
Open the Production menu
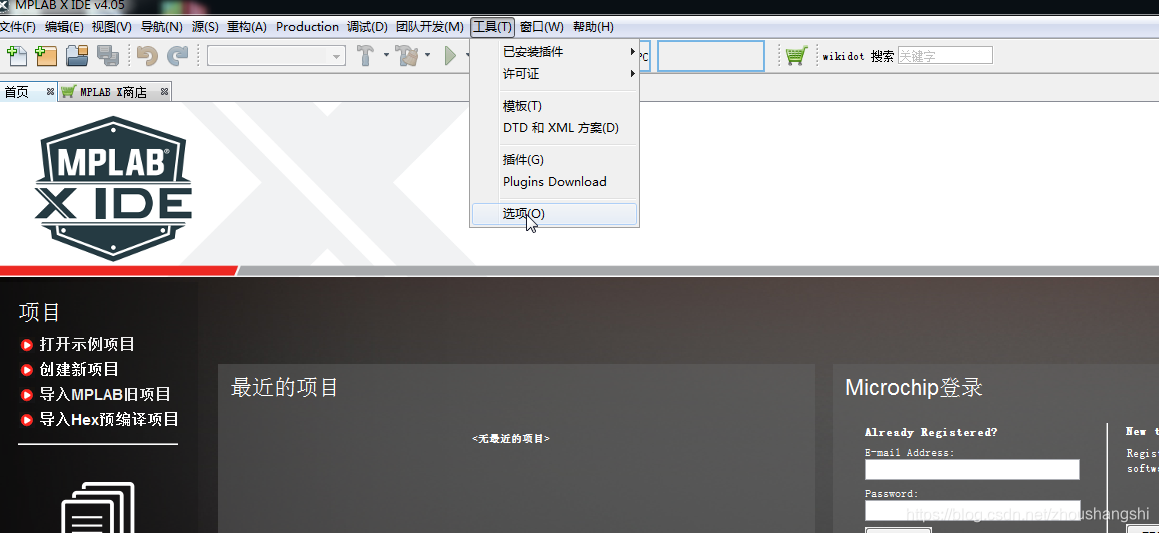point(307,27)
